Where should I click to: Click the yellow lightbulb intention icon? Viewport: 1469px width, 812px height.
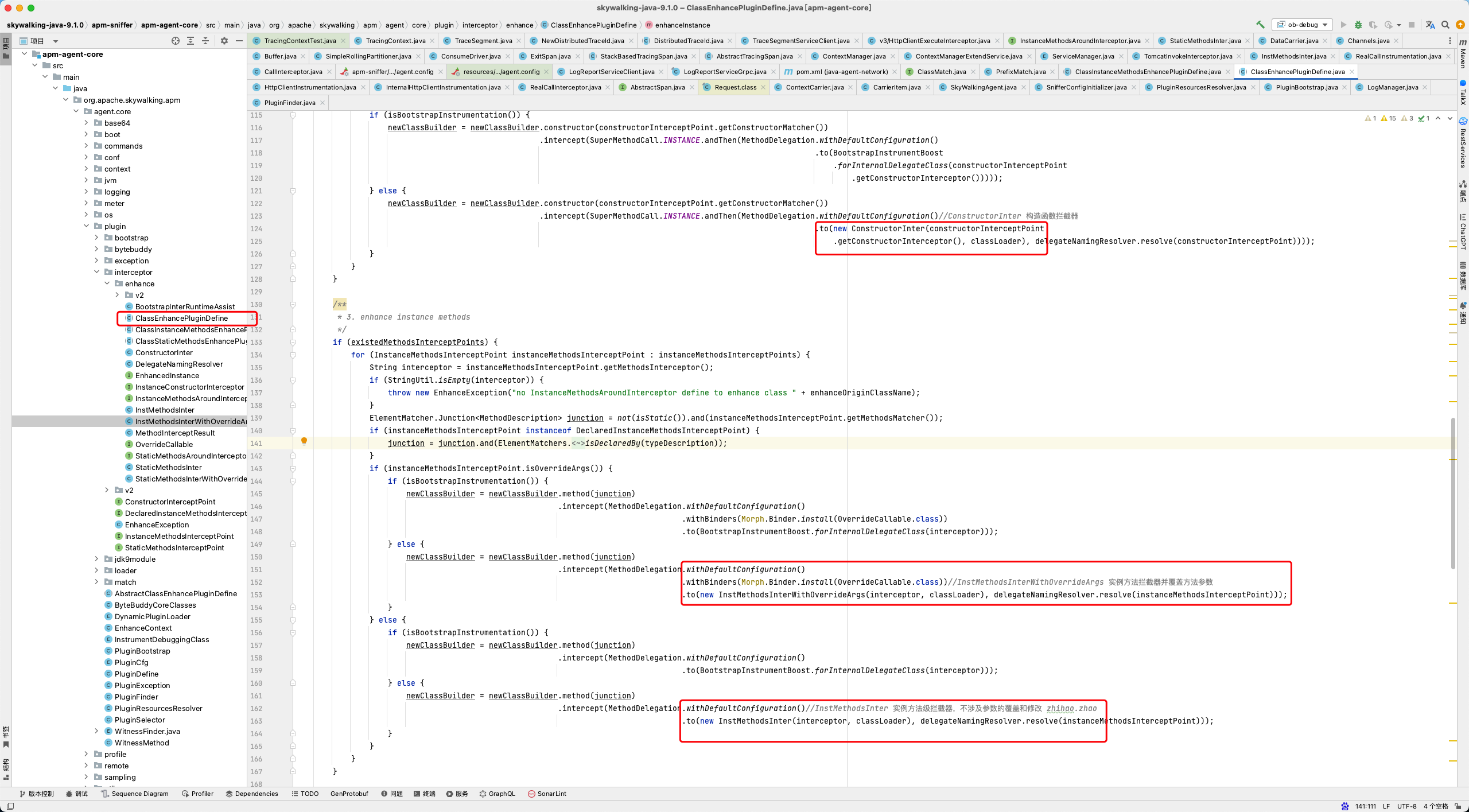coord(304,441)
